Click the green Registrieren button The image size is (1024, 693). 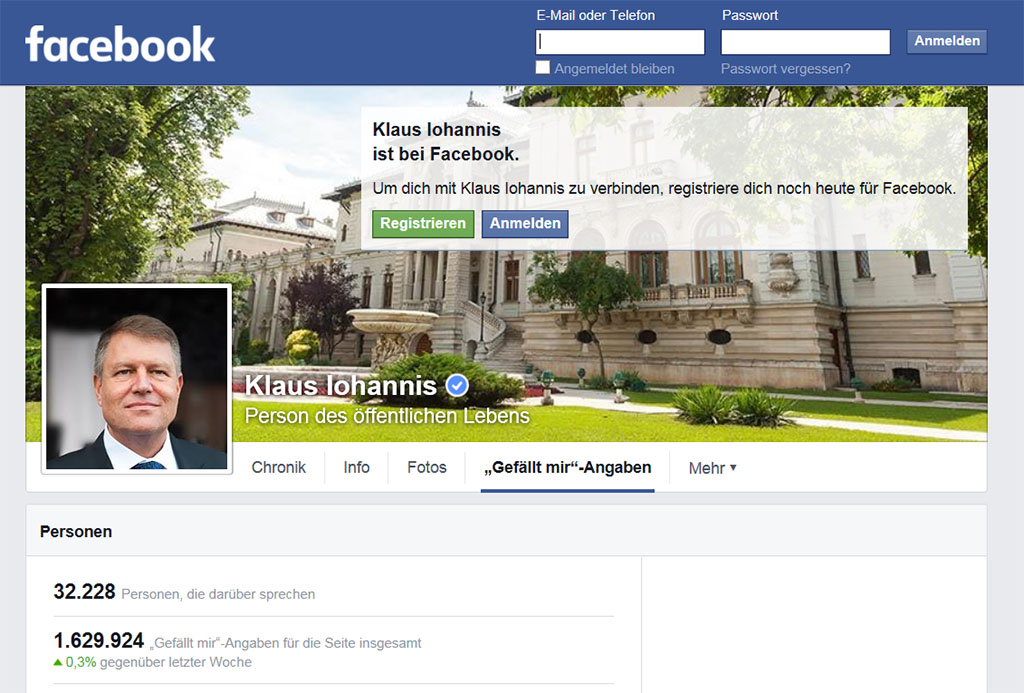[422, 224]
